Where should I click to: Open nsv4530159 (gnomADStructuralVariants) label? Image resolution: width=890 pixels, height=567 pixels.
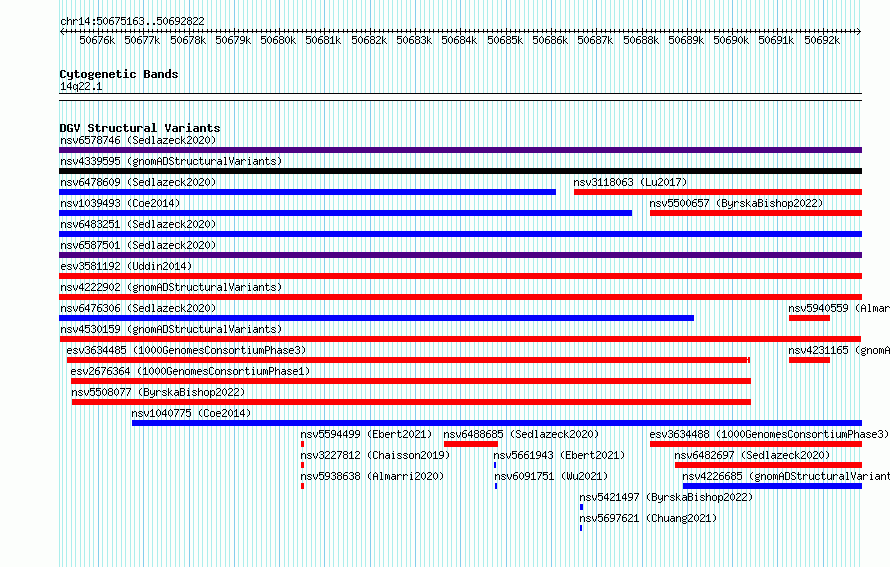coord(171,329)
